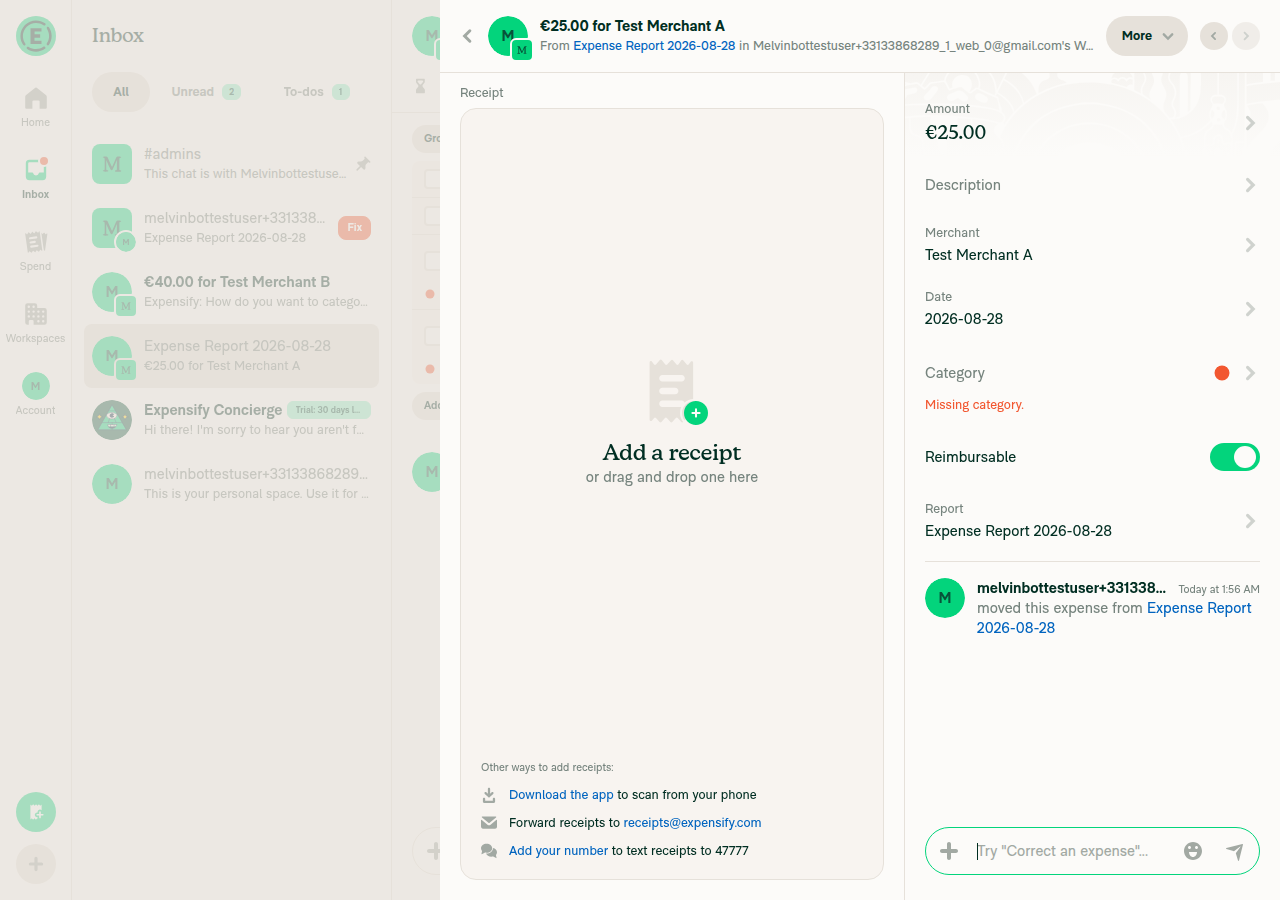Click the red dot error indicator on Category
Image resolution: width=1280 pixels, height=900 pixels.
(1221, 373)
